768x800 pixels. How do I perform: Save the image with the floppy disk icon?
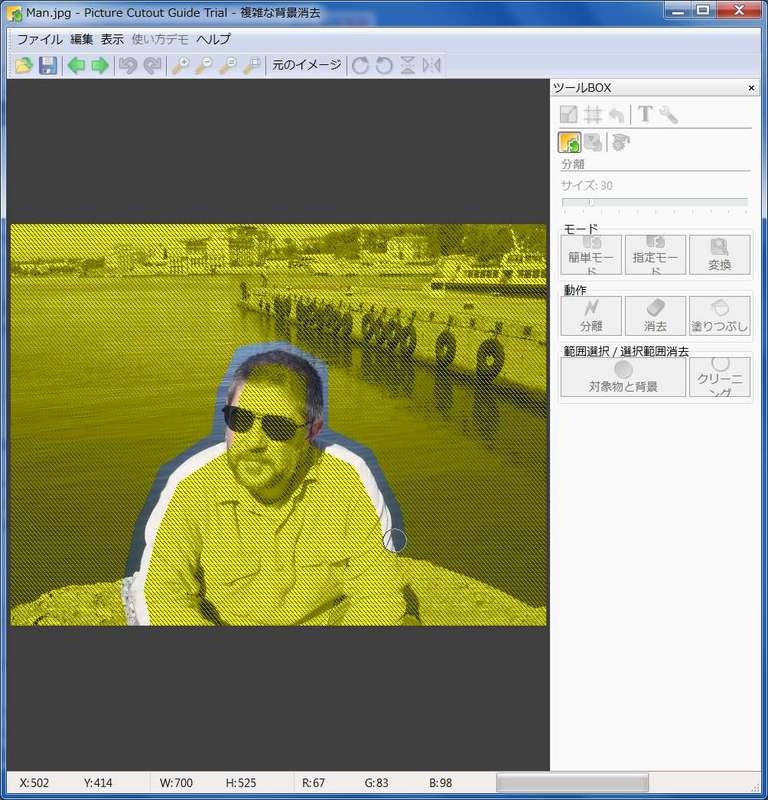(48, 66)
